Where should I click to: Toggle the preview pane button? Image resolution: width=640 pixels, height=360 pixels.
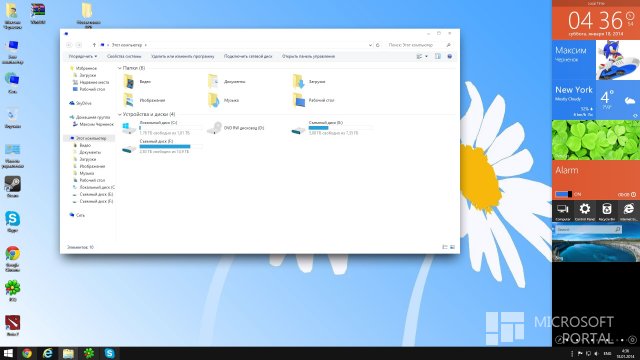(438, 56)
